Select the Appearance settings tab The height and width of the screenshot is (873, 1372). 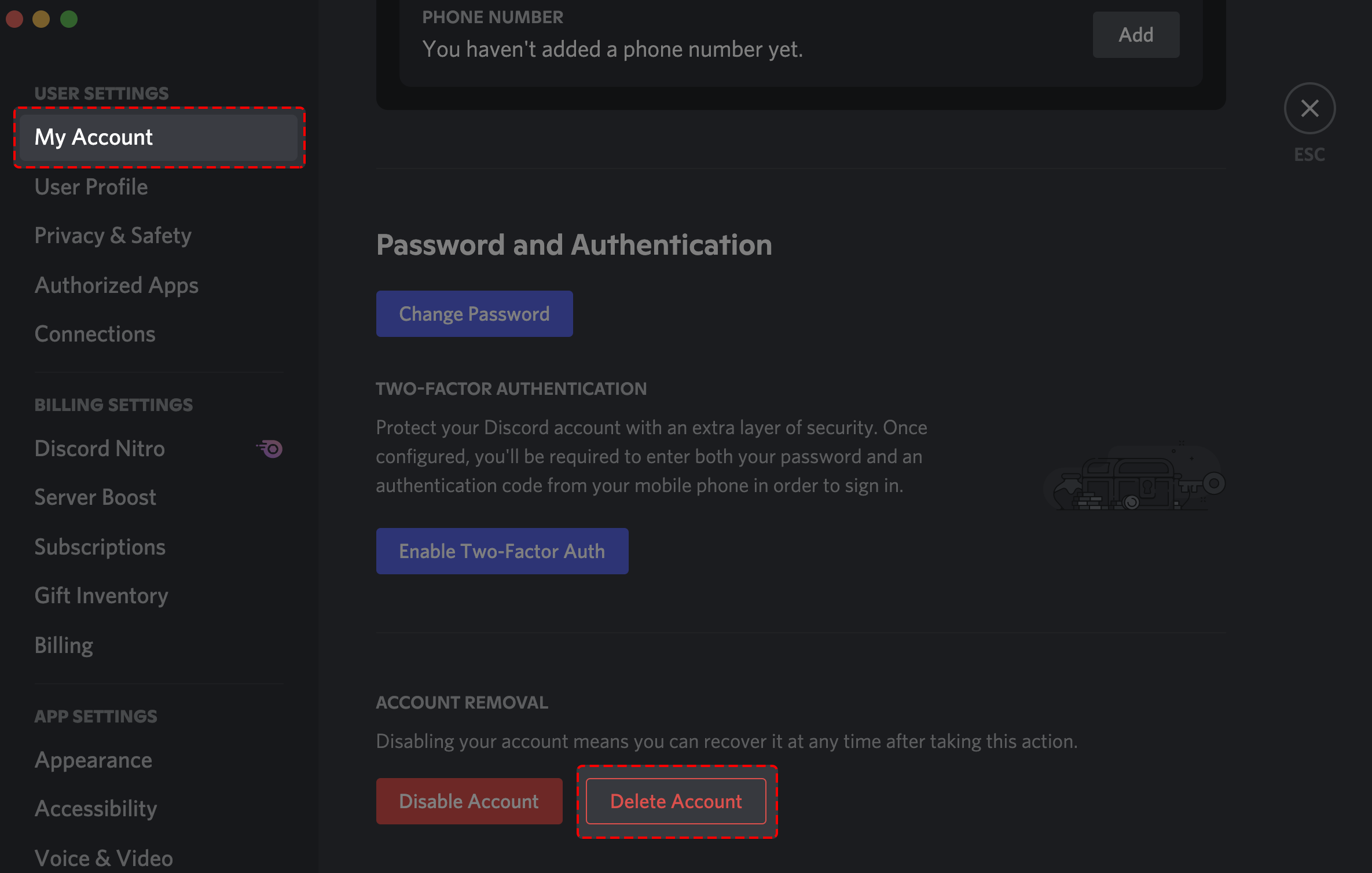[94, 759]
